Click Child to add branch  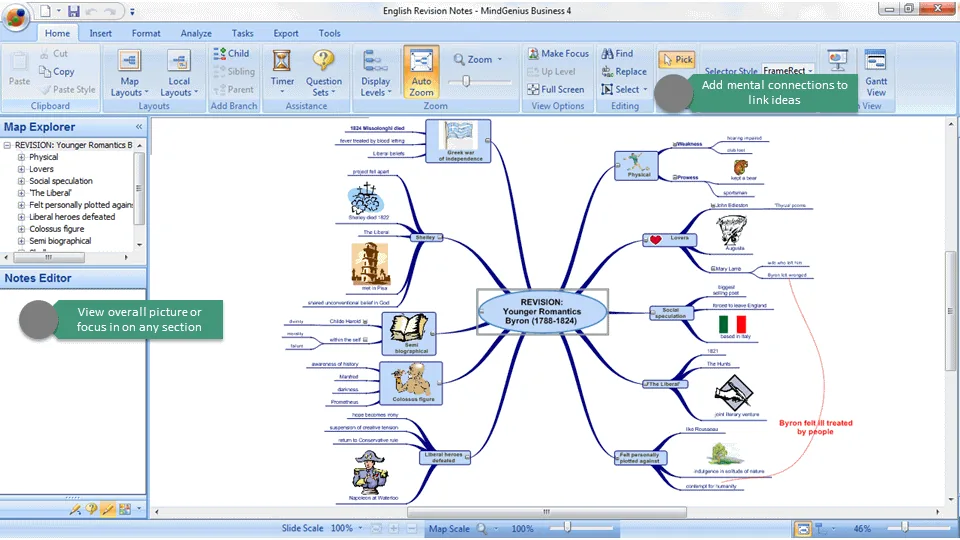pyautogui.click(x=231, y=53)
